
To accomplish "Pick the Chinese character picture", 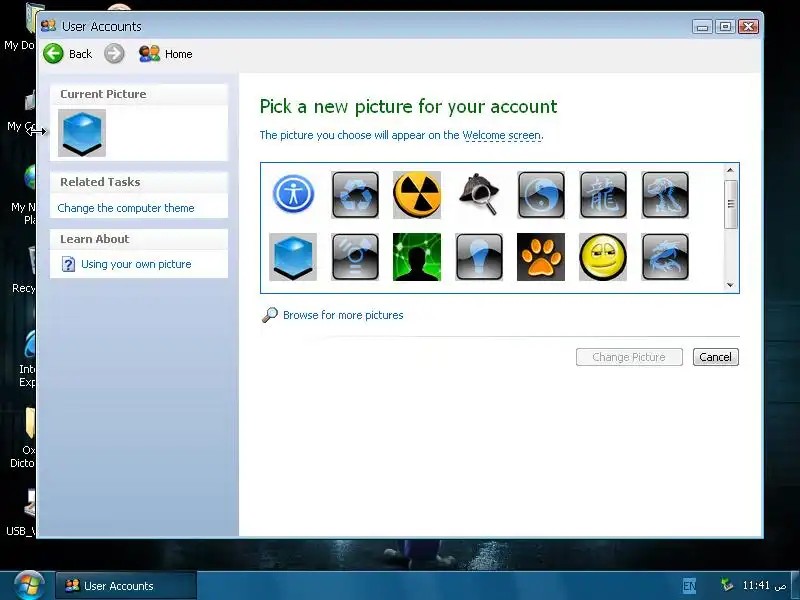I will point(603,194).
